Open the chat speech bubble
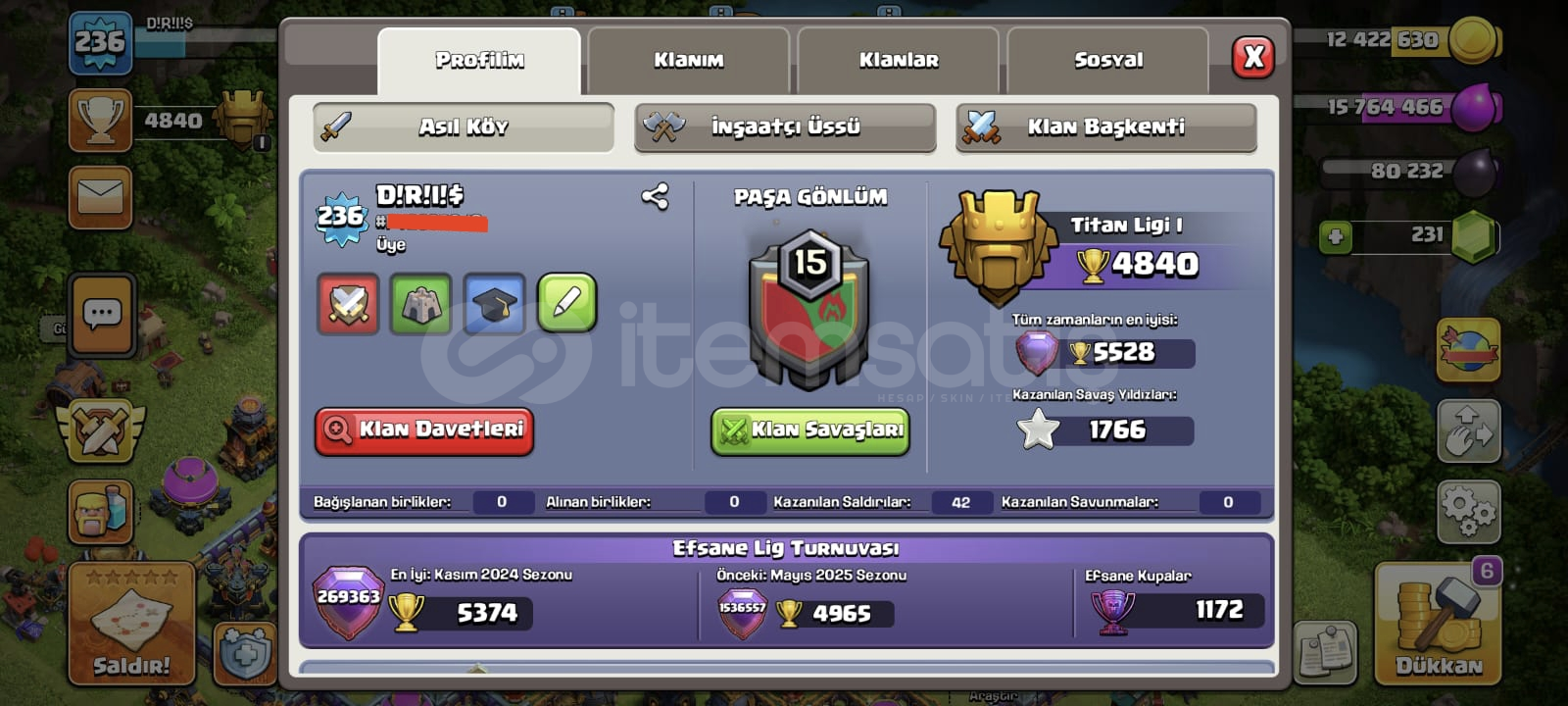This screenshot has height=706, width=1568. coord(102,315)
